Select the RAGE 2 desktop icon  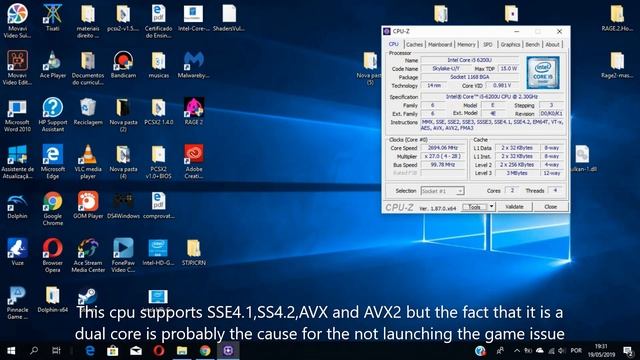[193, 111]
